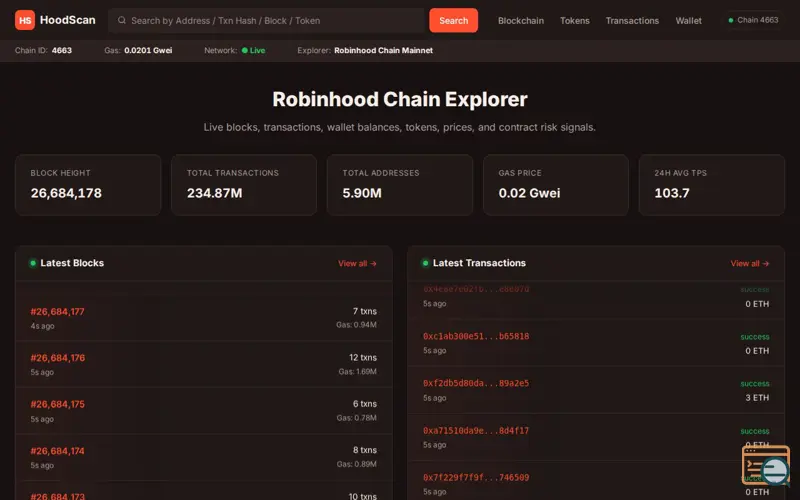The image size is (800, 500).
Task: Click the magnifier icon in search bar
Action: click(x=121, y=20)
